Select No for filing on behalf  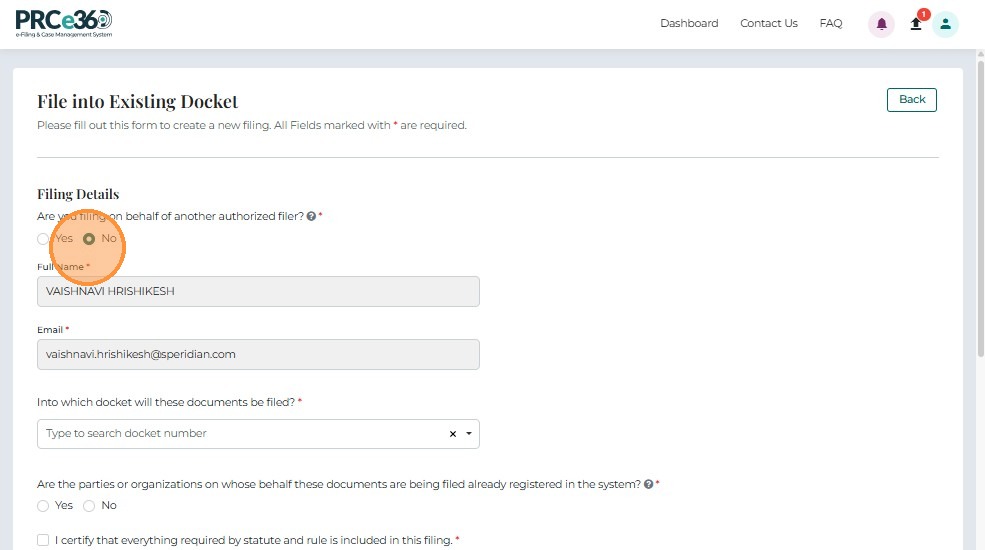89,239
